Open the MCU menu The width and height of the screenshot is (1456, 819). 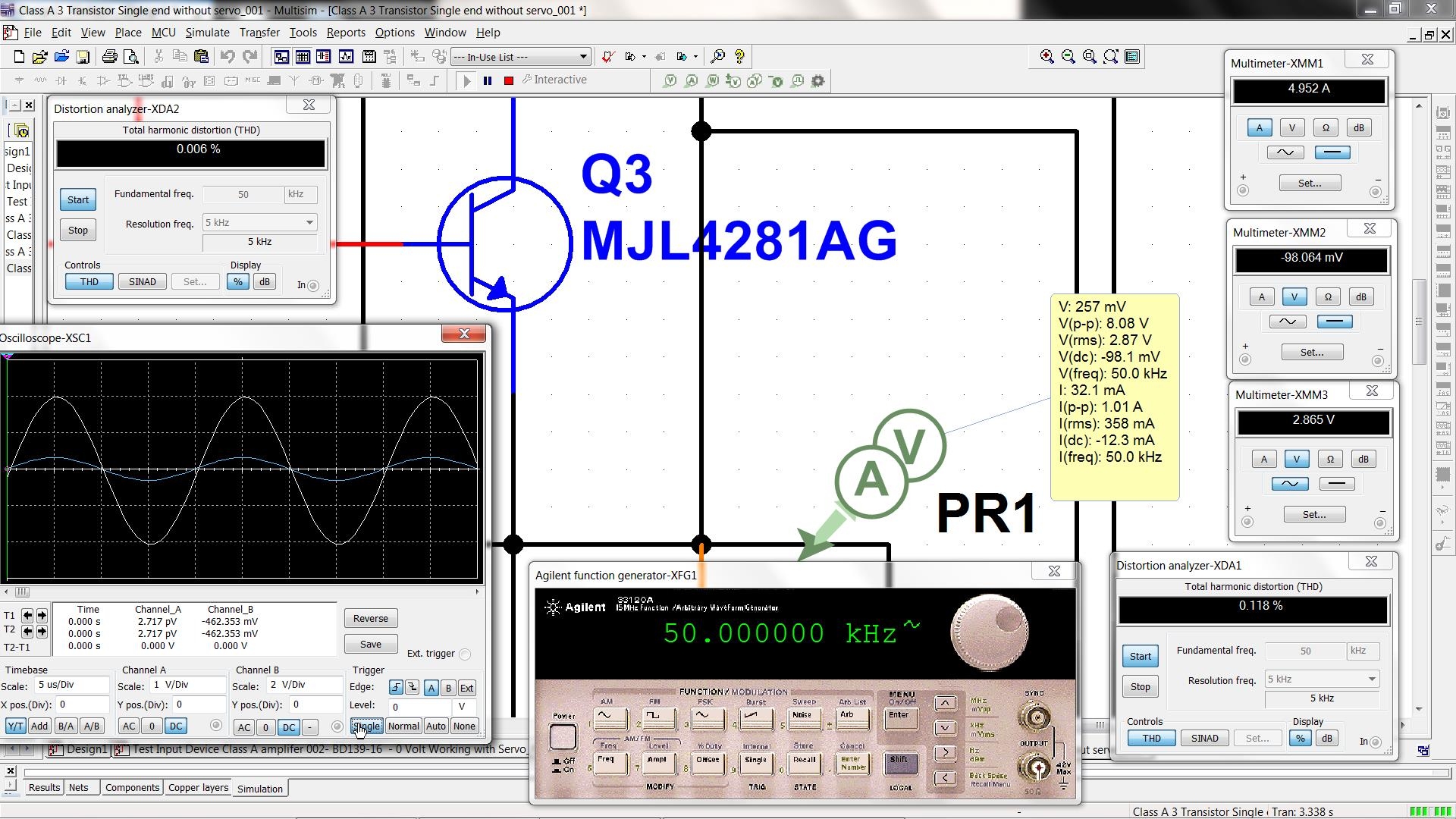(x=163, y=33)
